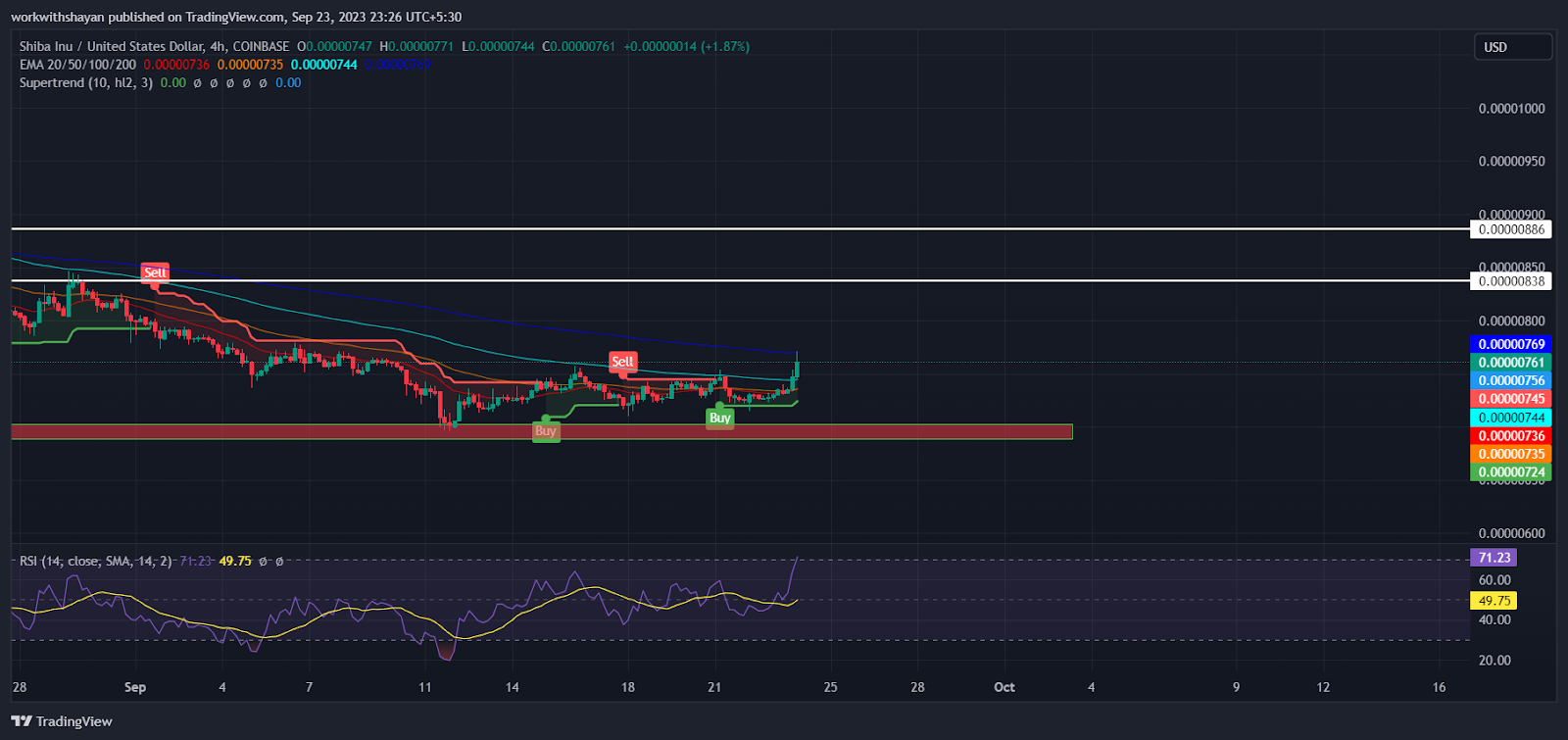Click the TradingView logo
Image resolution: width=1568 pixels, height=740 pixels.
[x=63, y=721]
